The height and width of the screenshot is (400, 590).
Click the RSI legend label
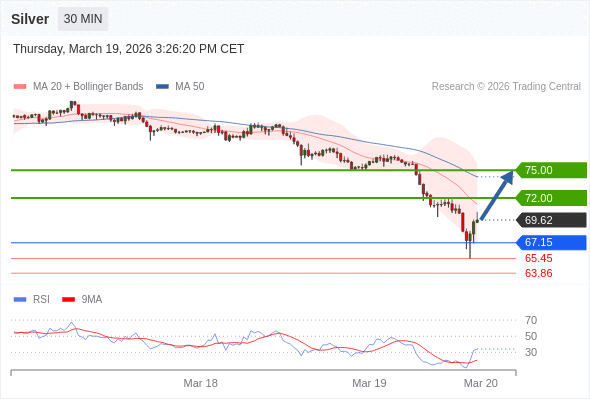(x=41, y=300)
